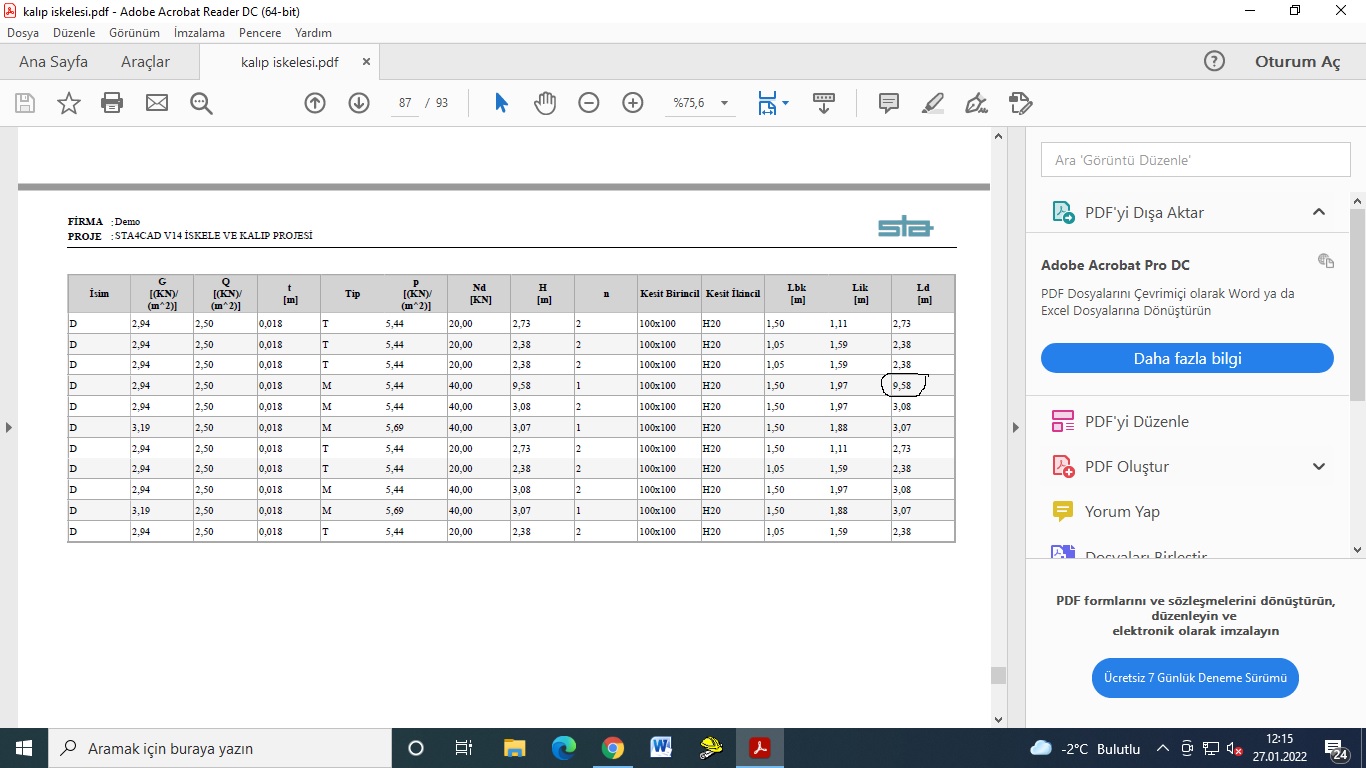Zoom out with the minus button

589,103
